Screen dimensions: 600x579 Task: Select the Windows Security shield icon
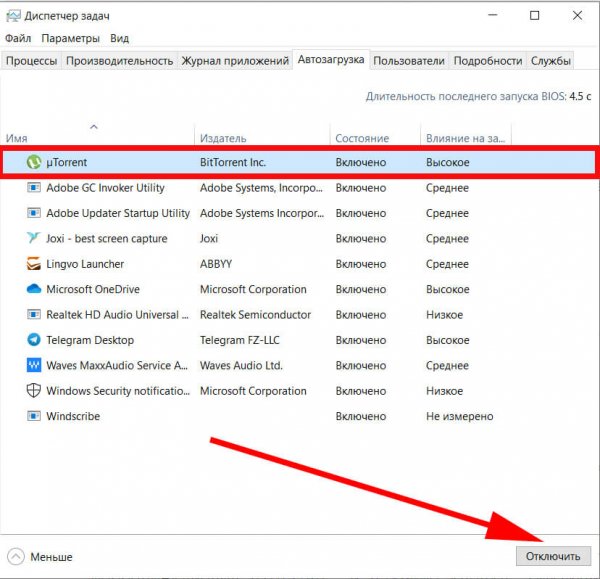(34, 391)
